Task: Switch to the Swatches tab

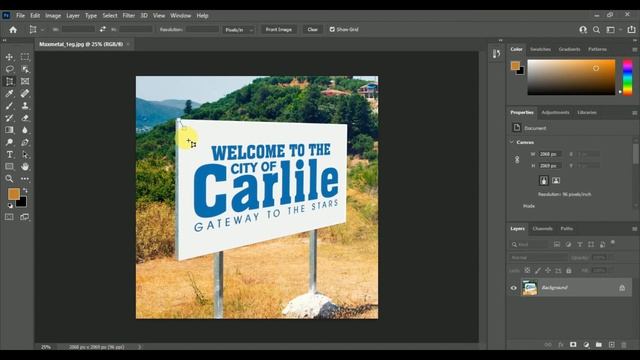Action: (540, 49)
